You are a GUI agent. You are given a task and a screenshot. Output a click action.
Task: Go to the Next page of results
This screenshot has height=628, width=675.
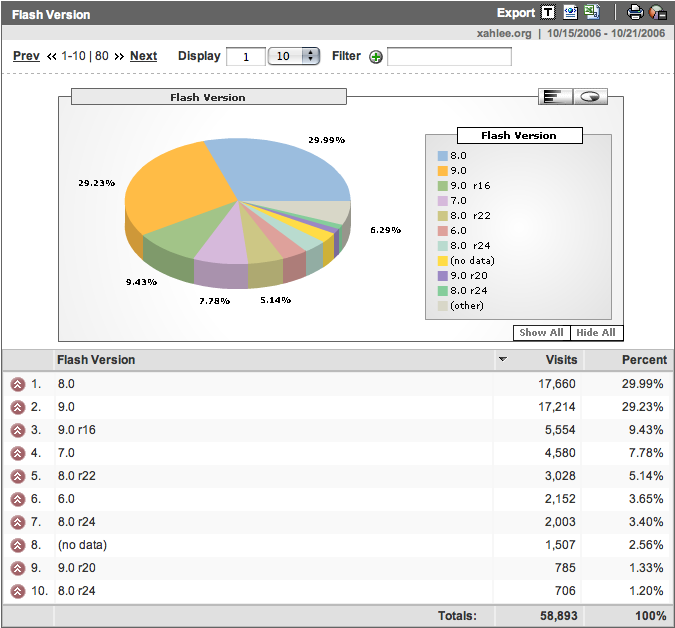pyautogui.click(x=143, y=56)
